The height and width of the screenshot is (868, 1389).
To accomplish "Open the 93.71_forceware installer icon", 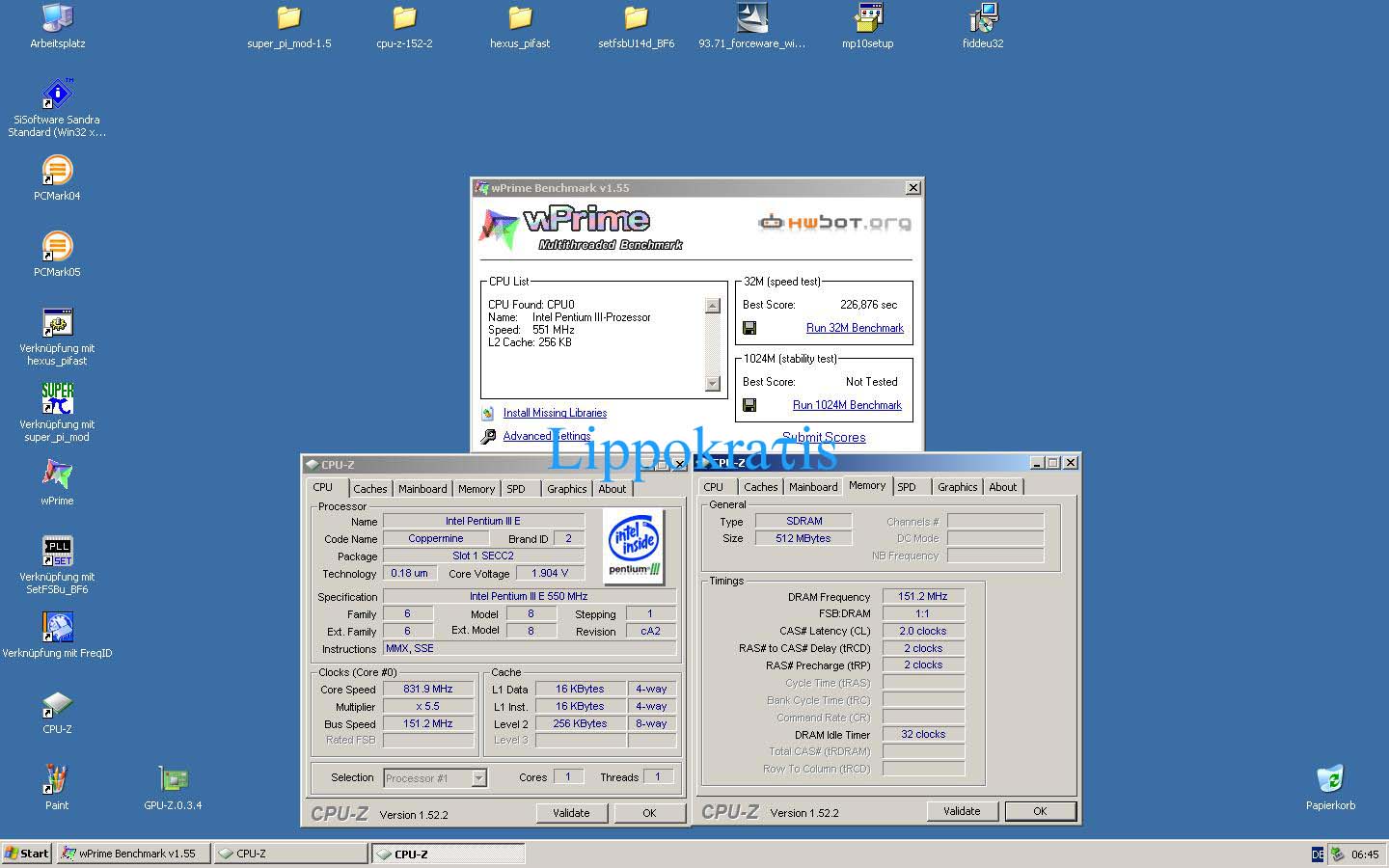I will pyautogui.click(x=751, y=26).
